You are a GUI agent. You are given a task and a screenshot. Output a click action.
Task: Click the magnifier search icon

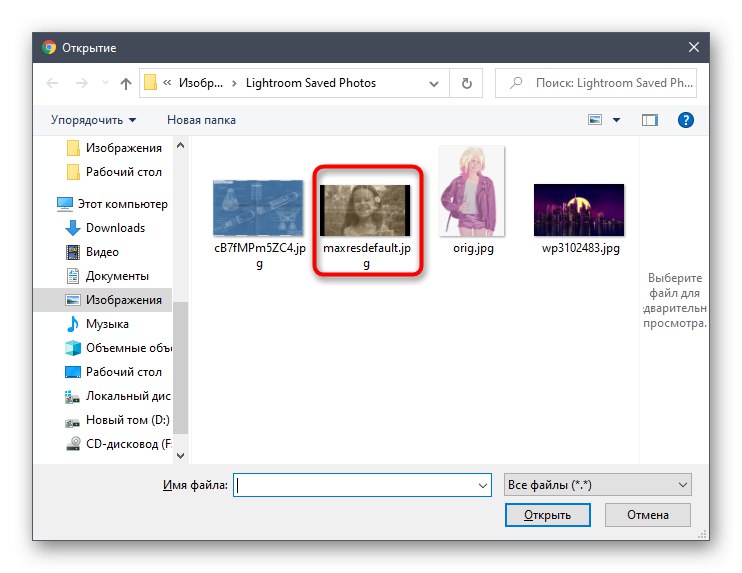516,83
